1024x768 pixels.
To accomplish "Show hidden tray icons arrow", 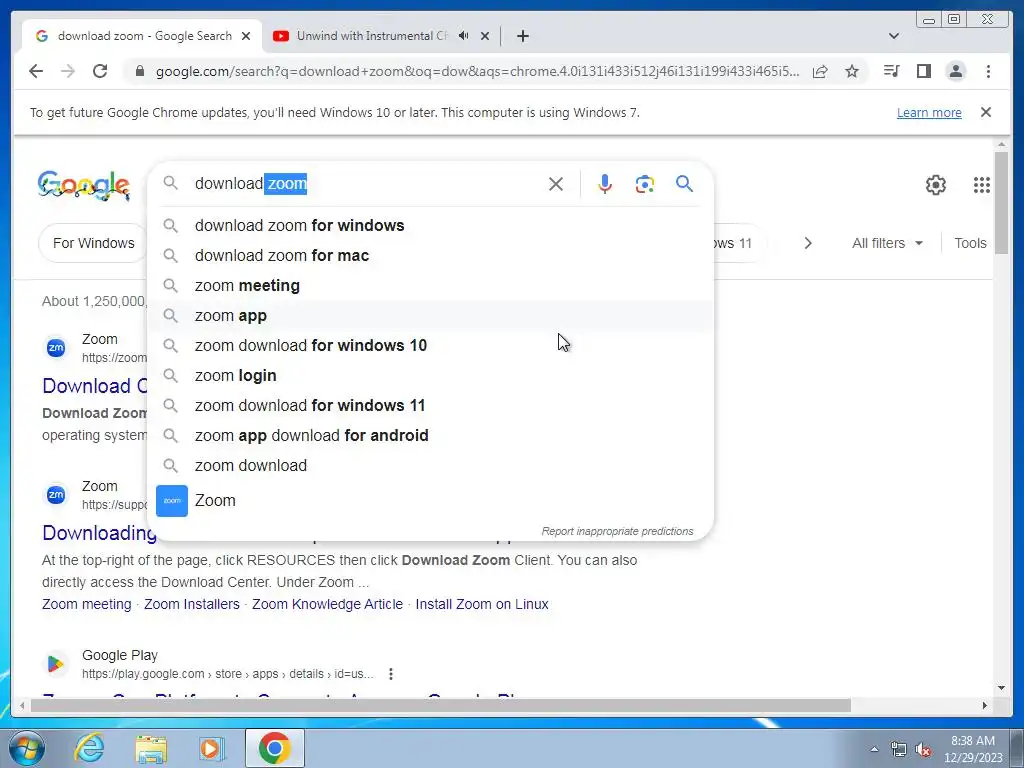I will click(874, 749).
